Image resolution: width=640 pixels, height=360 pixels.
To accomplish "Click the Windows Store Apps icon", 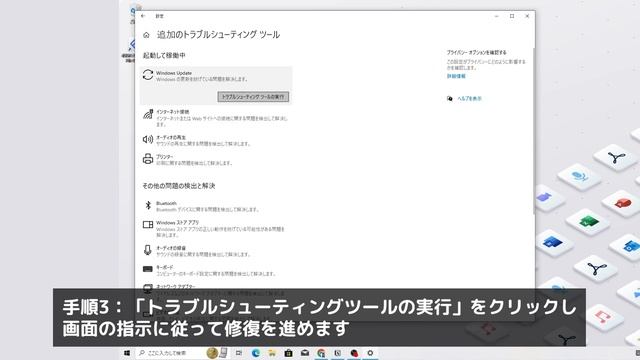I will pos(148,224).
